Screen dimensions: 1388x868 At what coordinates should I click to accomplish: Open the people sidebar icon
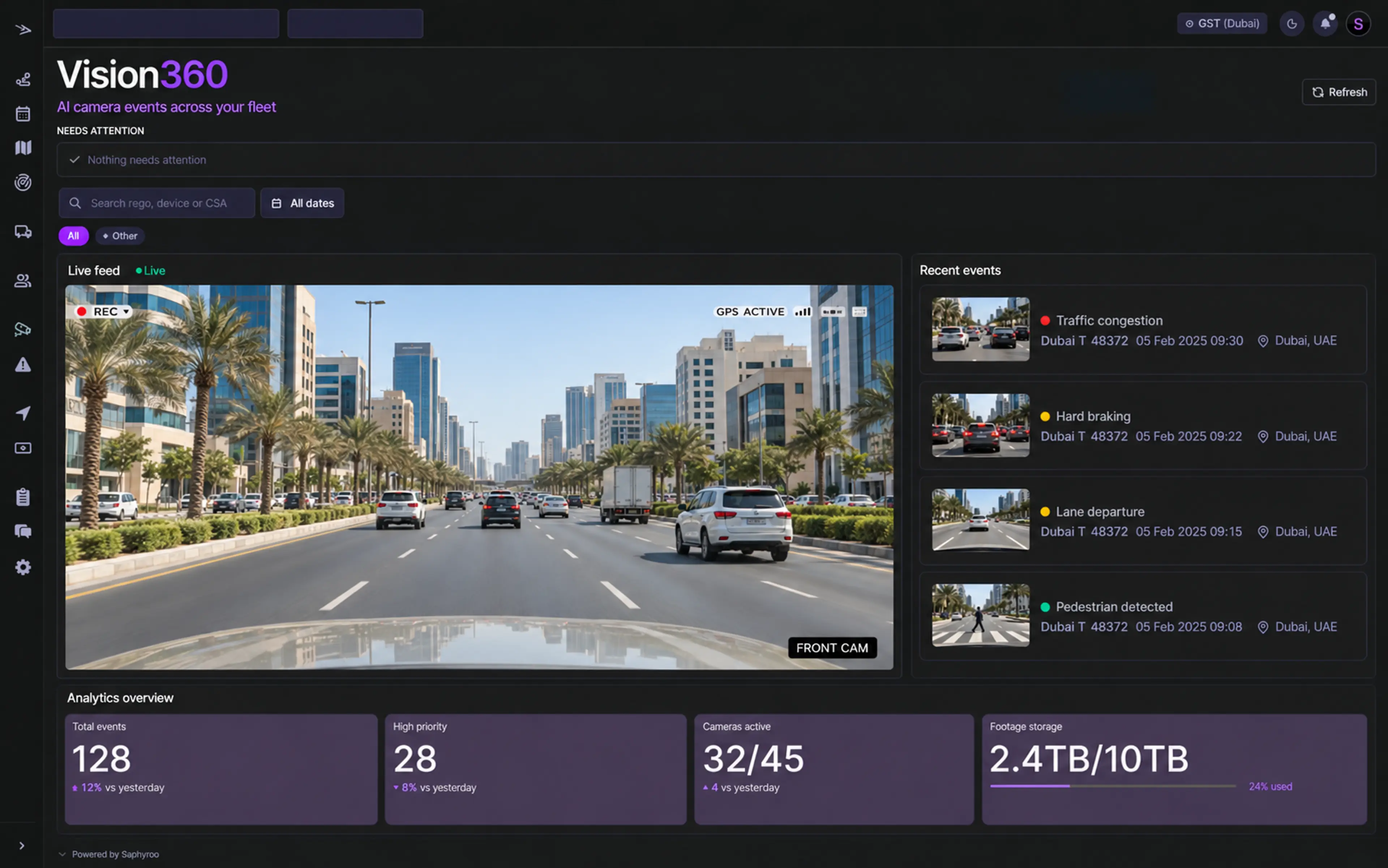[x=23, y=281]
